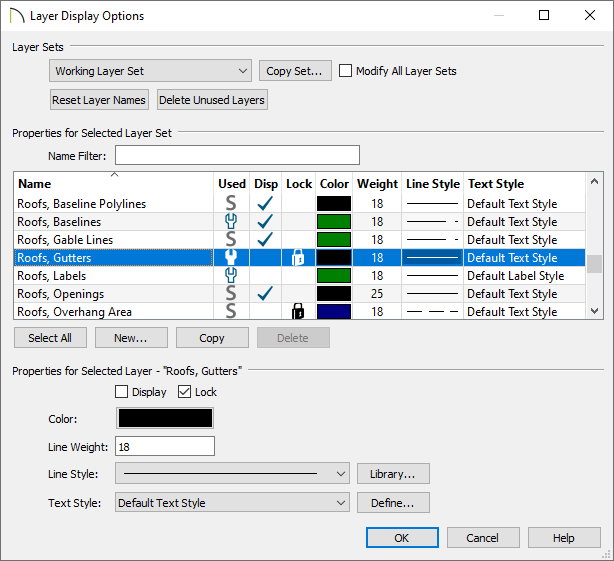Uncheck the Lock checkbox for selected layer
614x561 pixels.
[184, 391]
